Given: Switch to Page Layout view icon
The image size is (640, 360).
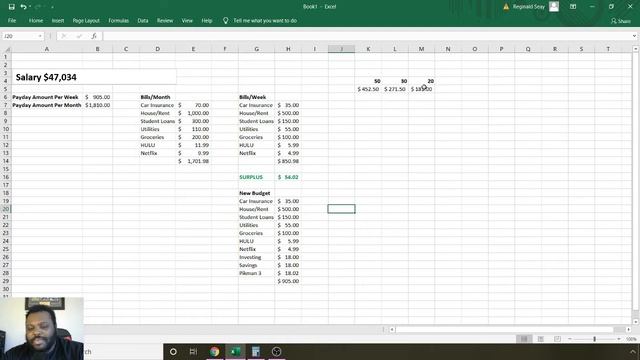Looking at the screenshot, I should 540,339.
